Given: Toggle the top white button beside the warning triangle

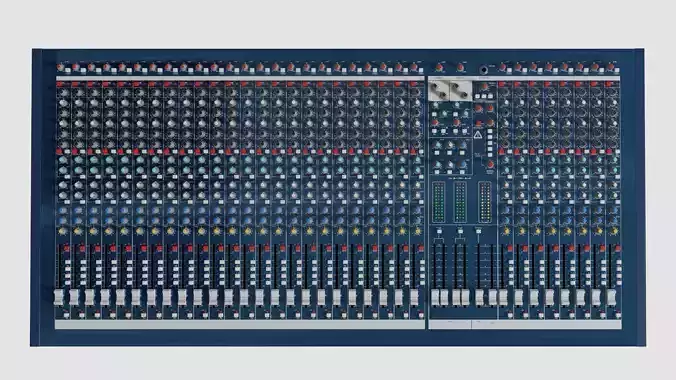Looking at the screenshot, I should [490, 131].
